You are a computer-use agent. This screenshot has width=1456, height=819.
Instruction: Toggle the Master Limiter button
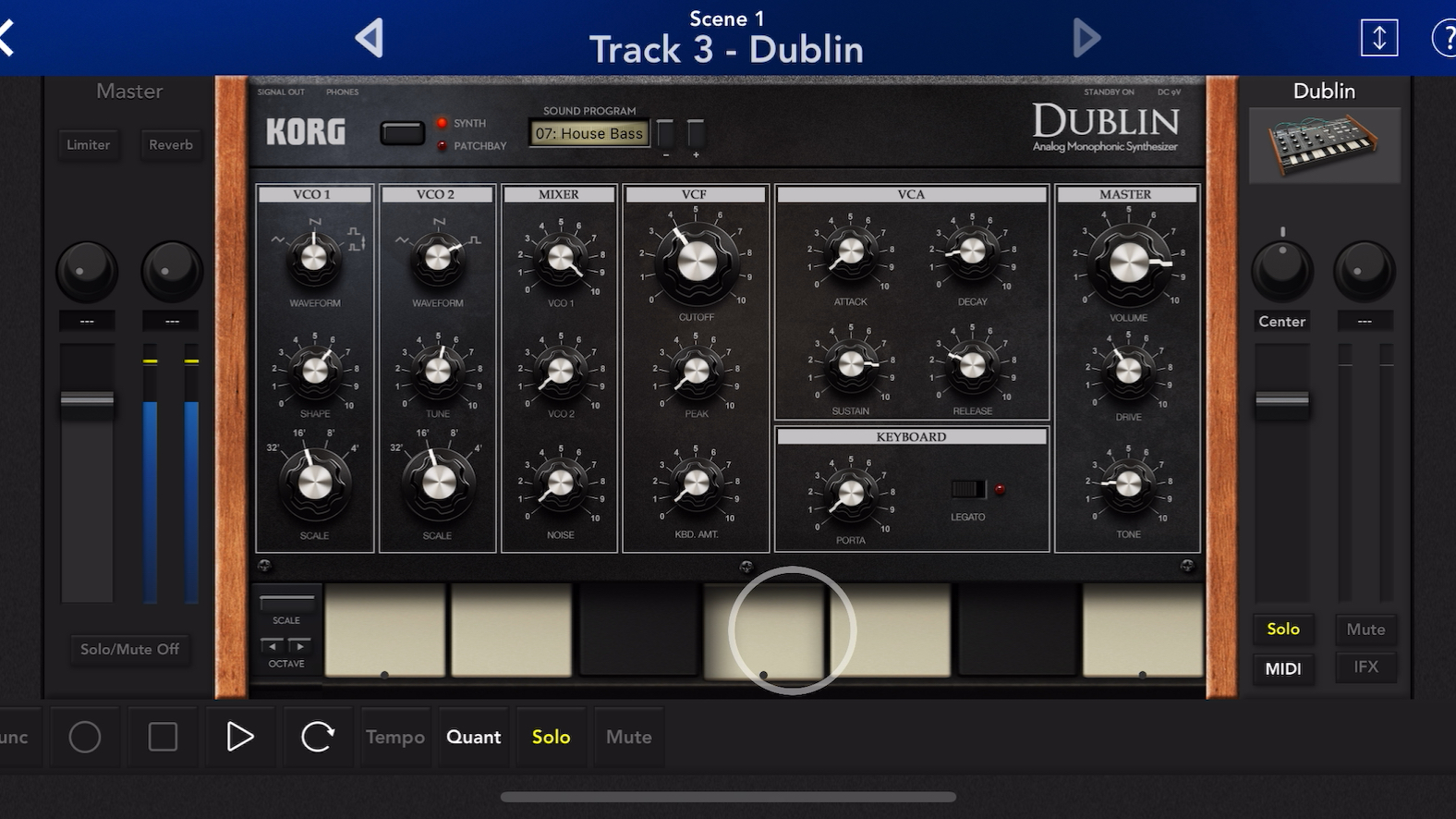[x=88, y=145]
